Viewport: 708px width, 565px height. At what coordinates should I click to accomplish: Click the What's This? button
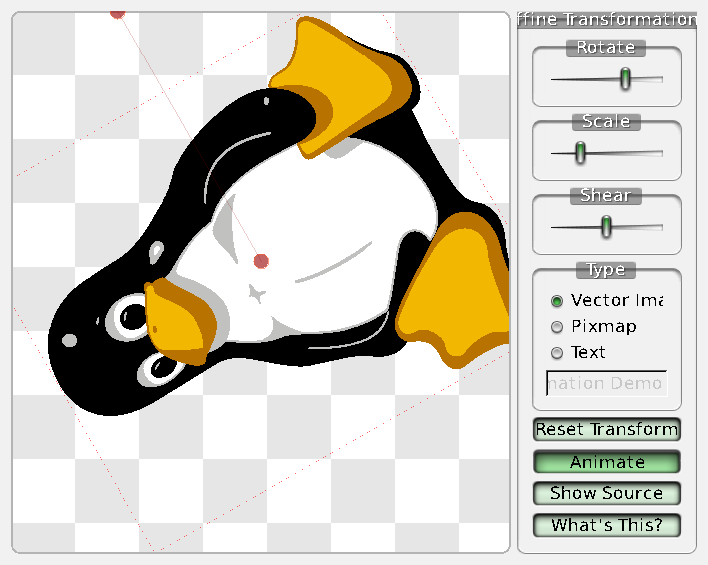point(606,525)
